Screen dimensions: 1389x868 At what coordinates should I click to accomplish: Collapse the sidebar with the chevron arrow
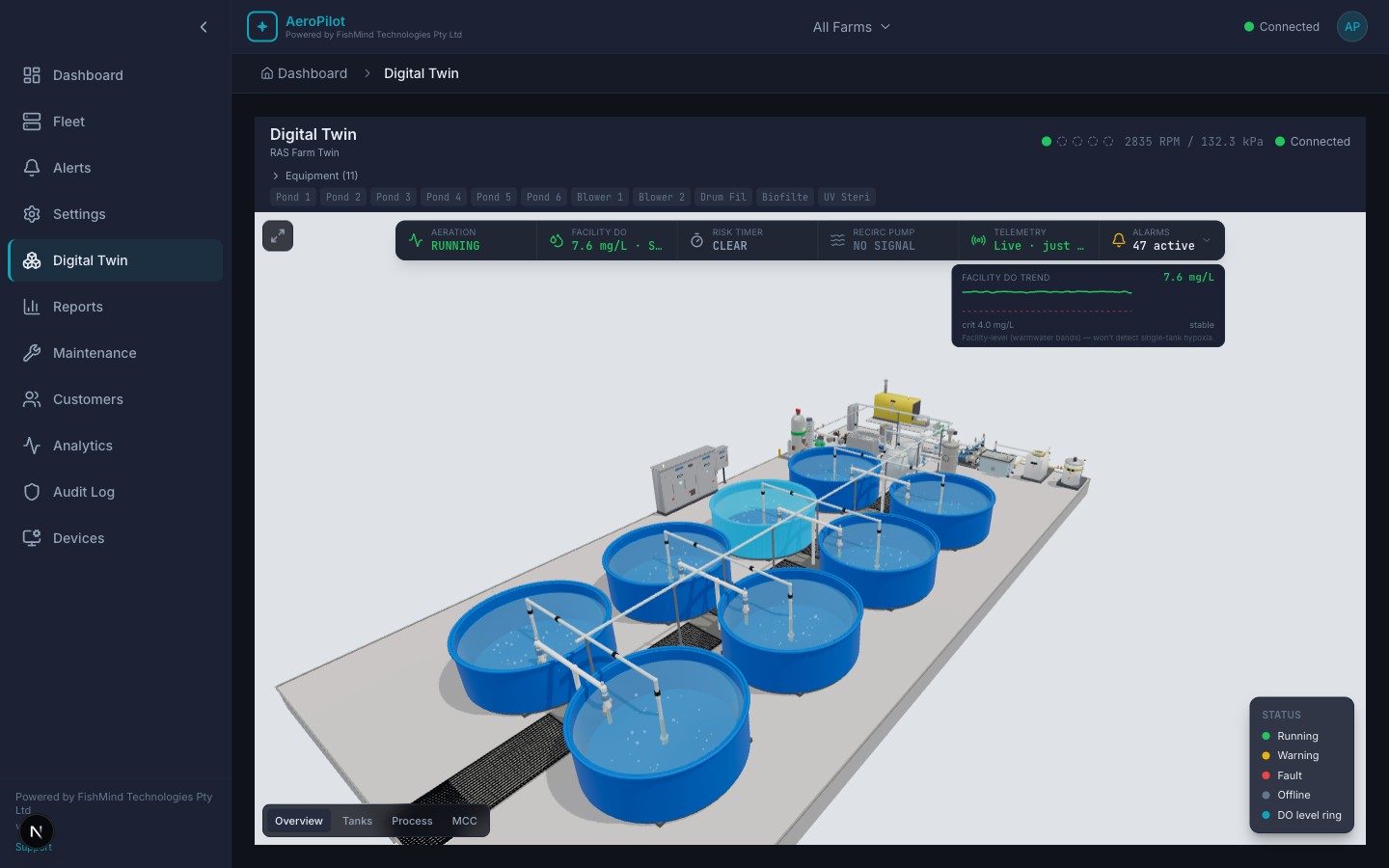pyautogui.click(x=204, y=27)
